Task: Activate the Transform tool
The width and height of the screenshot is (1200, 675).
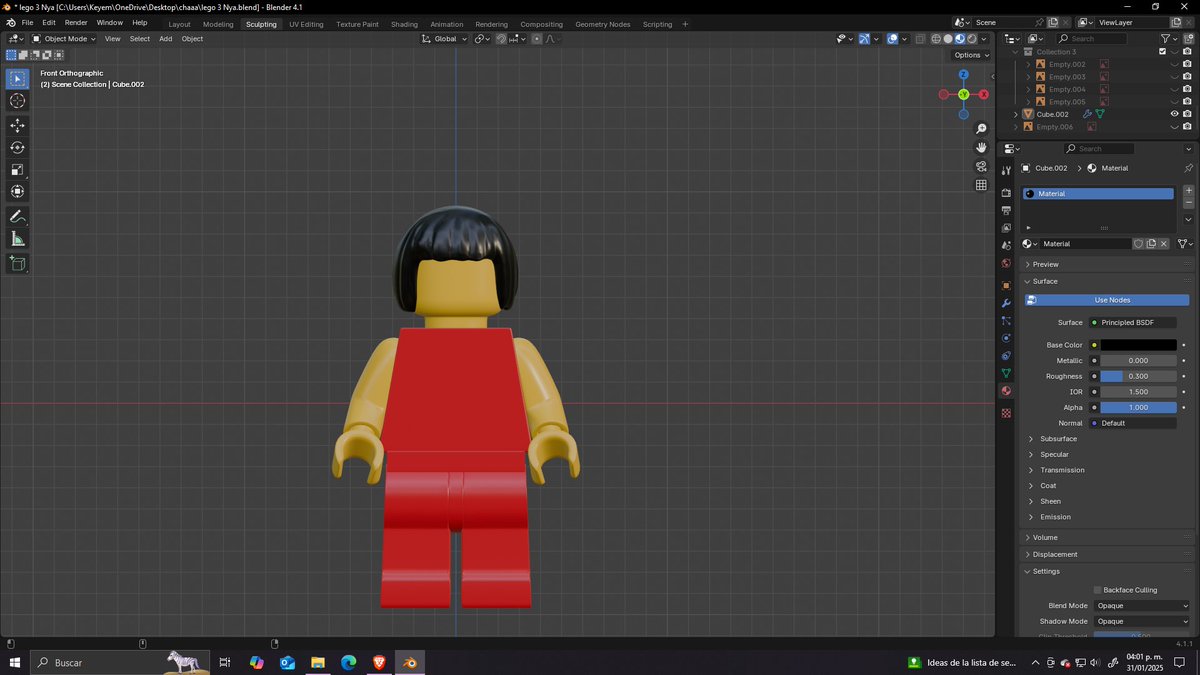Action: coord(17,191)
